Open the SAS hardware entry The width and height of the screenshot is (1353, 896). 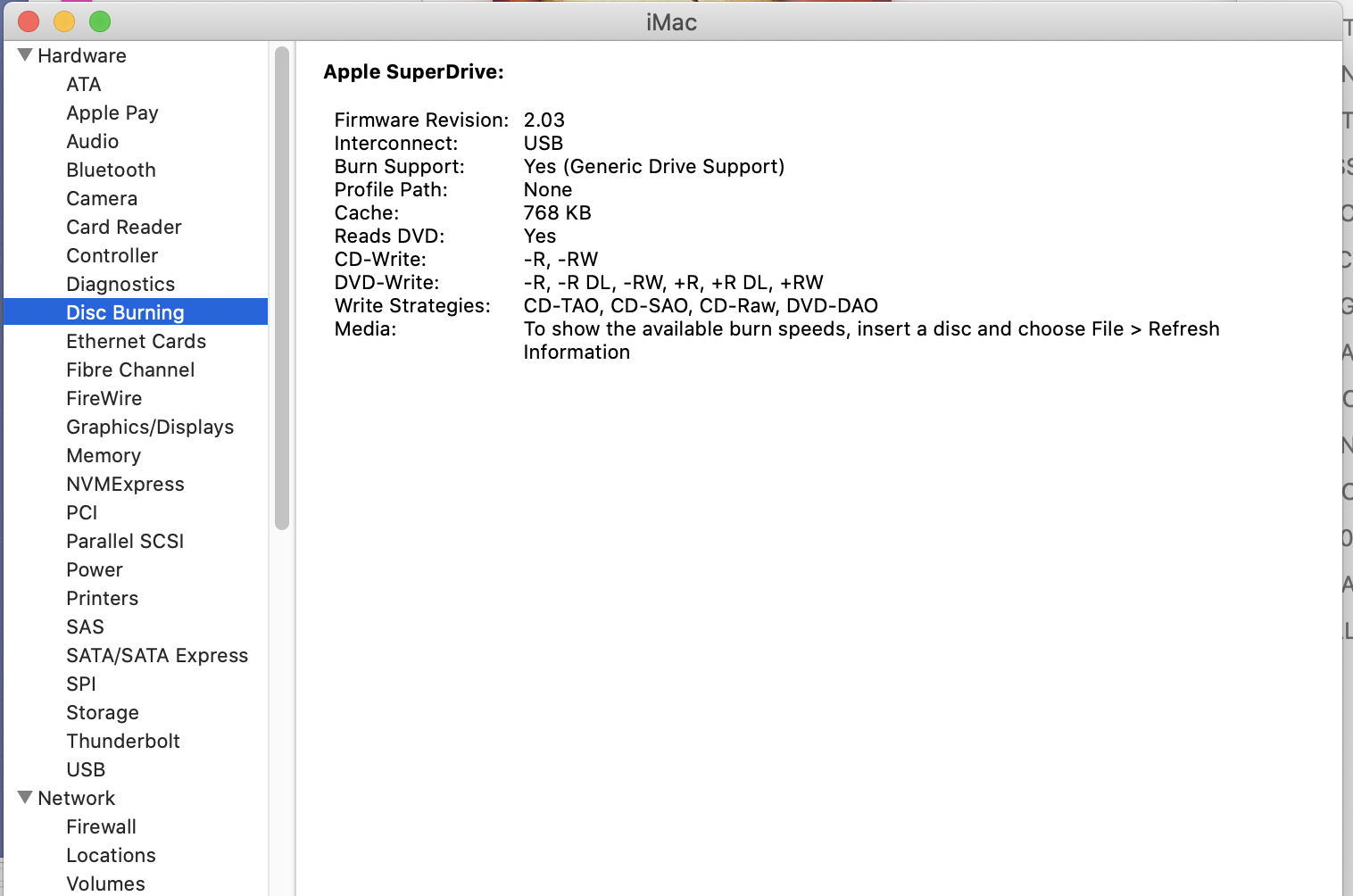(x=86, y=626)
